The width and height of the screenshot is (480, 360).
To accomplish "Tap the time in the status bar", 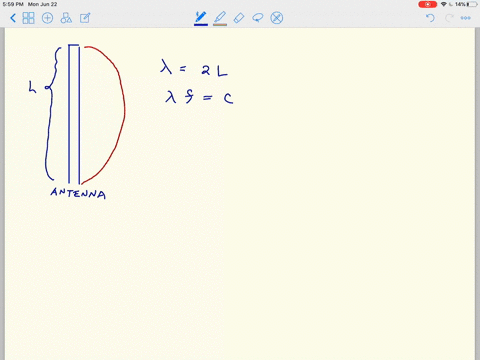I will [x=13, y=4].
